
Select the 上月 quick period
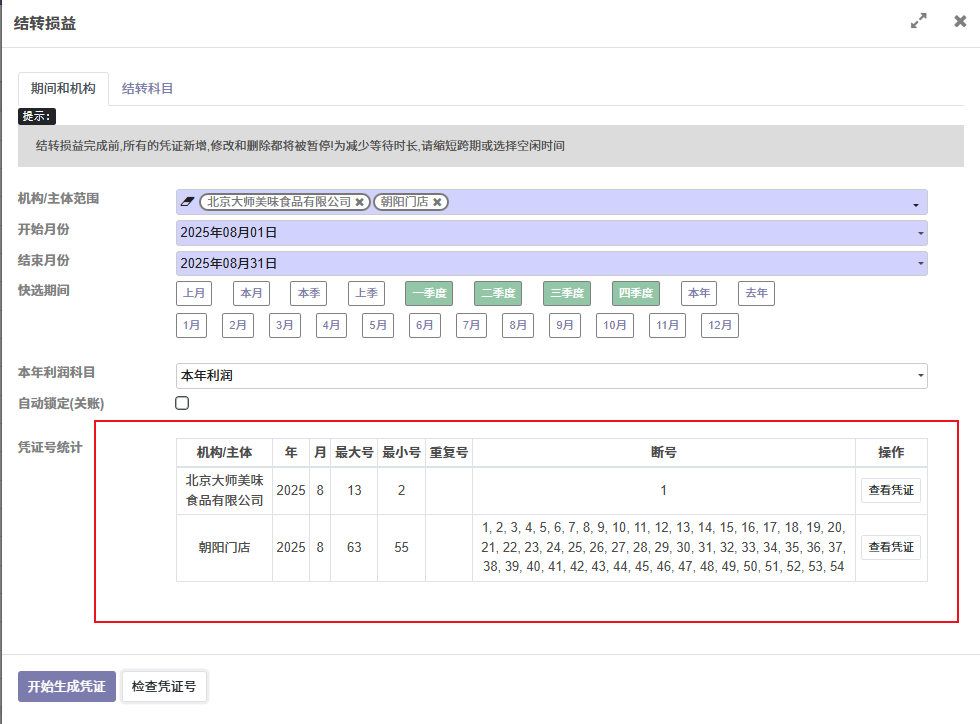tap(194, 294)
